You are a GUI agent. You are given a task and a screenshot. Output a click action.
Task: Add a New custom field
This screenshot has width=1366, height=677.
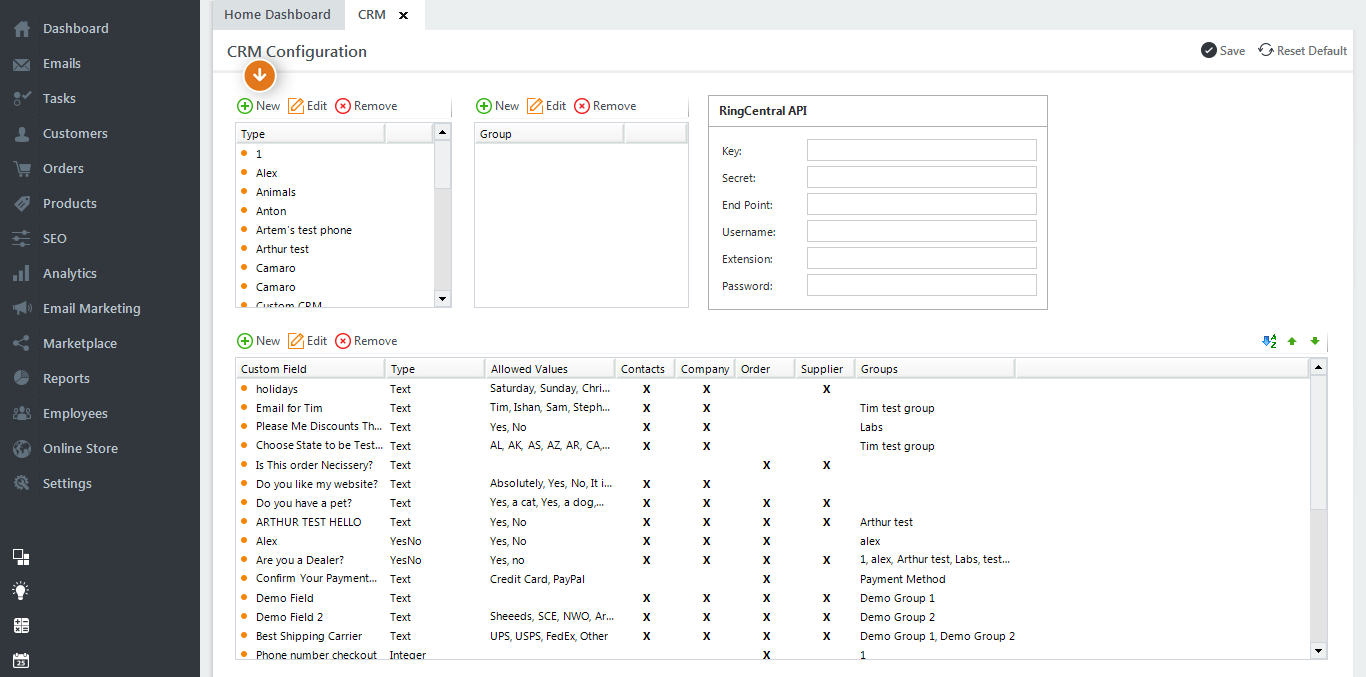pos(259,341)
